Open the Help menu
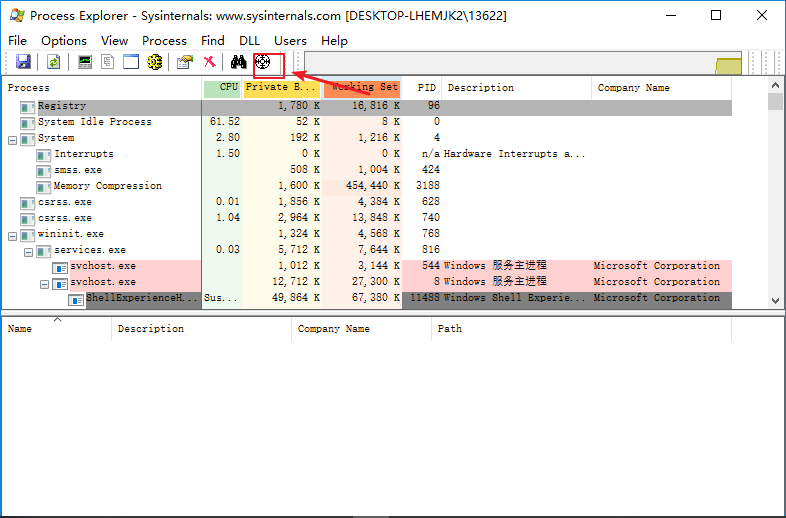 334,41
